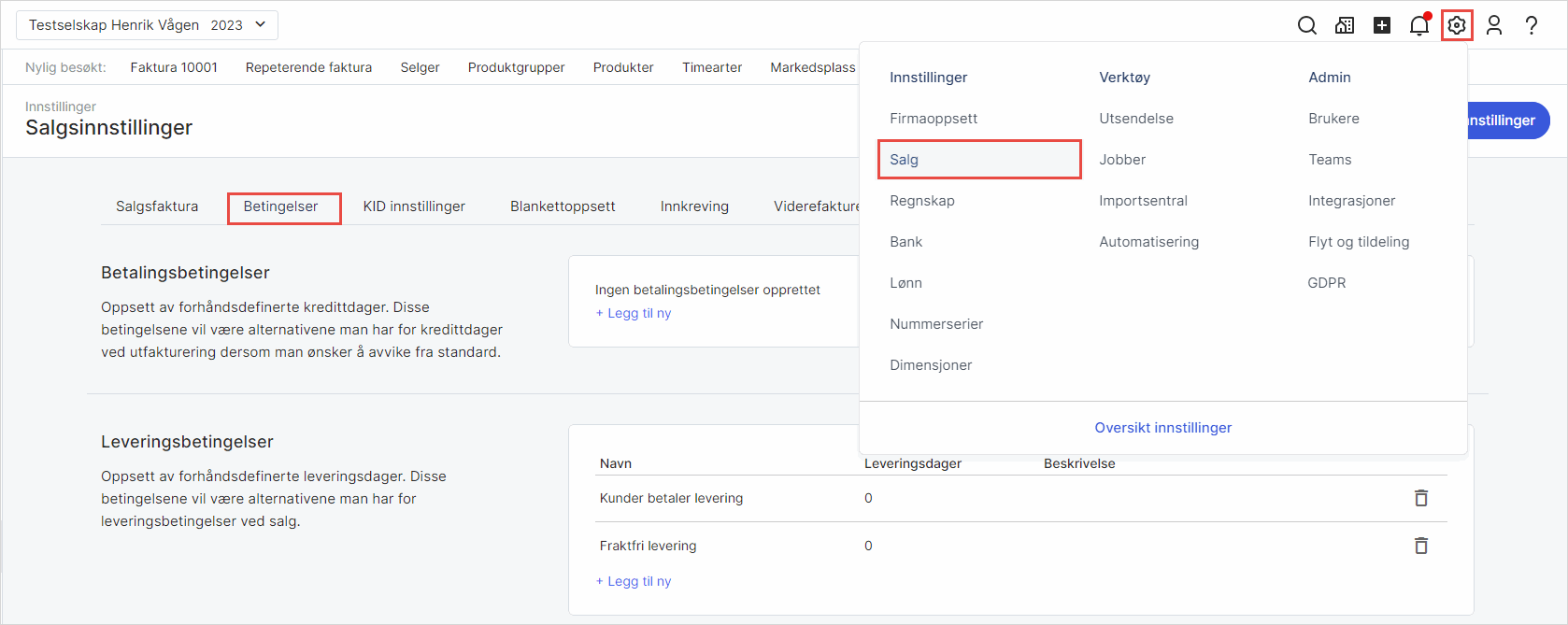Image resolution: width=1568 pixels, height=625 pixels.
Task: Click the settings gear icon
Action: click(x=1456, y=25)
